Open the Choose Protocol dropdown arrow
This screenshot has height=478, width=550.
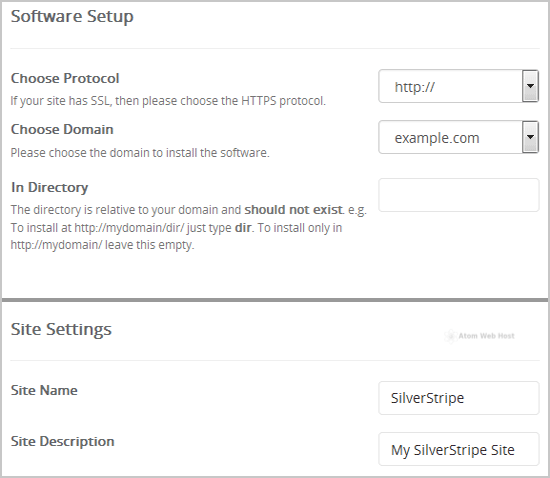click(530, 86)
